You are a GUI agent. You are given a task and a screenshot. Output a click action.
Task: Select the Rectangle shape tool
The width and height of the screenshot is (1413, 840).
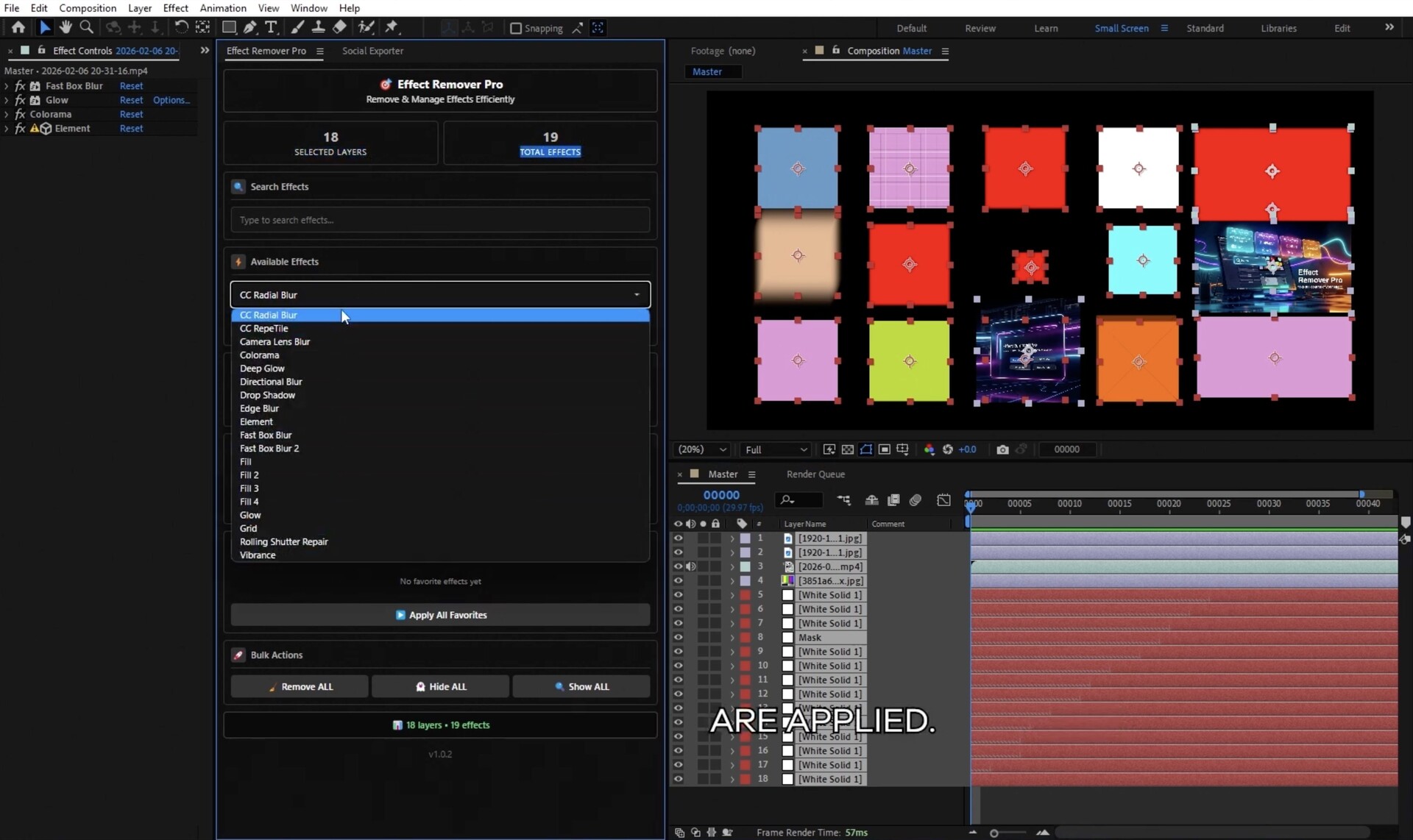coord(229,27)
